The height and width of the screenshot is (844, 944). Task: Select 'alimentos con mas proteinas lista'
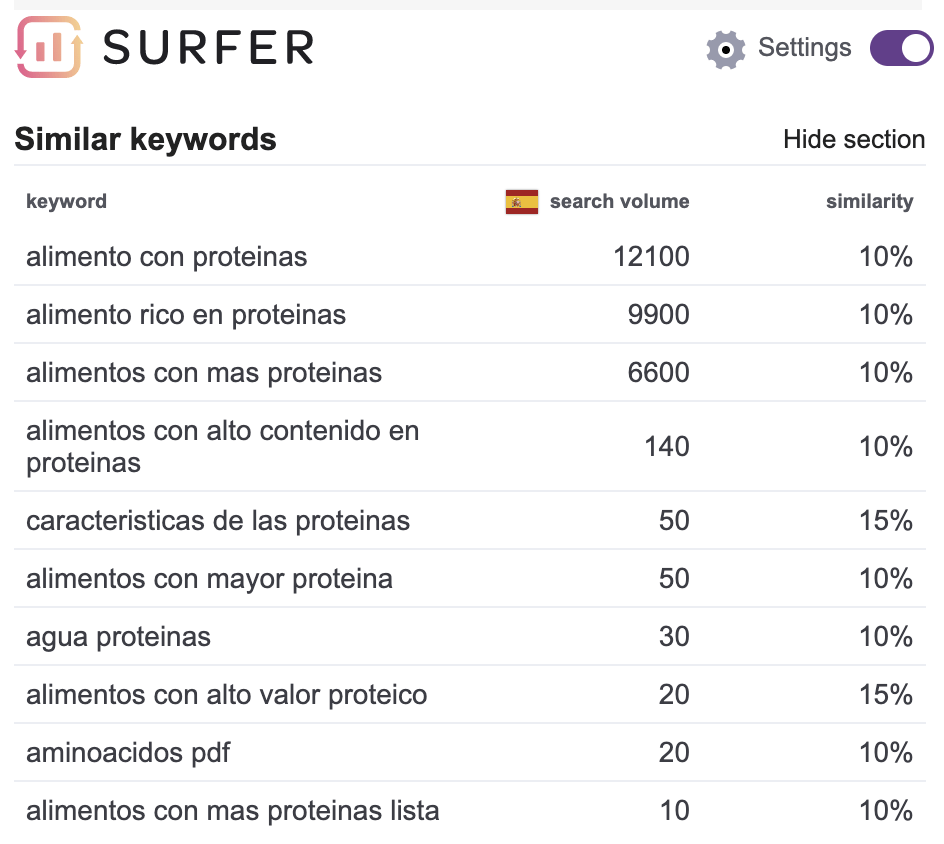[232, 811]
